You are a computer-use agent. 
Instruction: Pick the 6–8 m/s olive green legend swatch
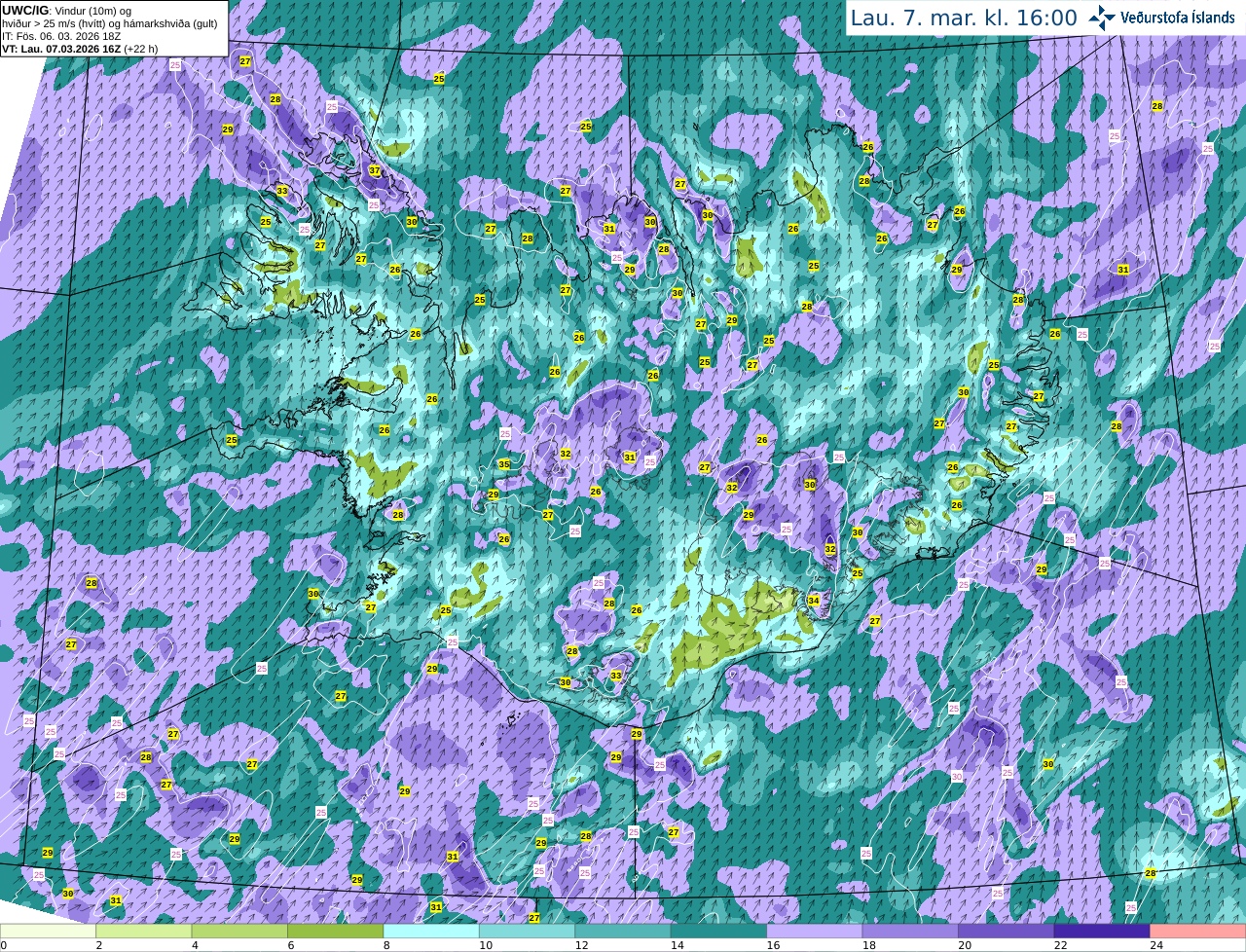click(336, 932)
